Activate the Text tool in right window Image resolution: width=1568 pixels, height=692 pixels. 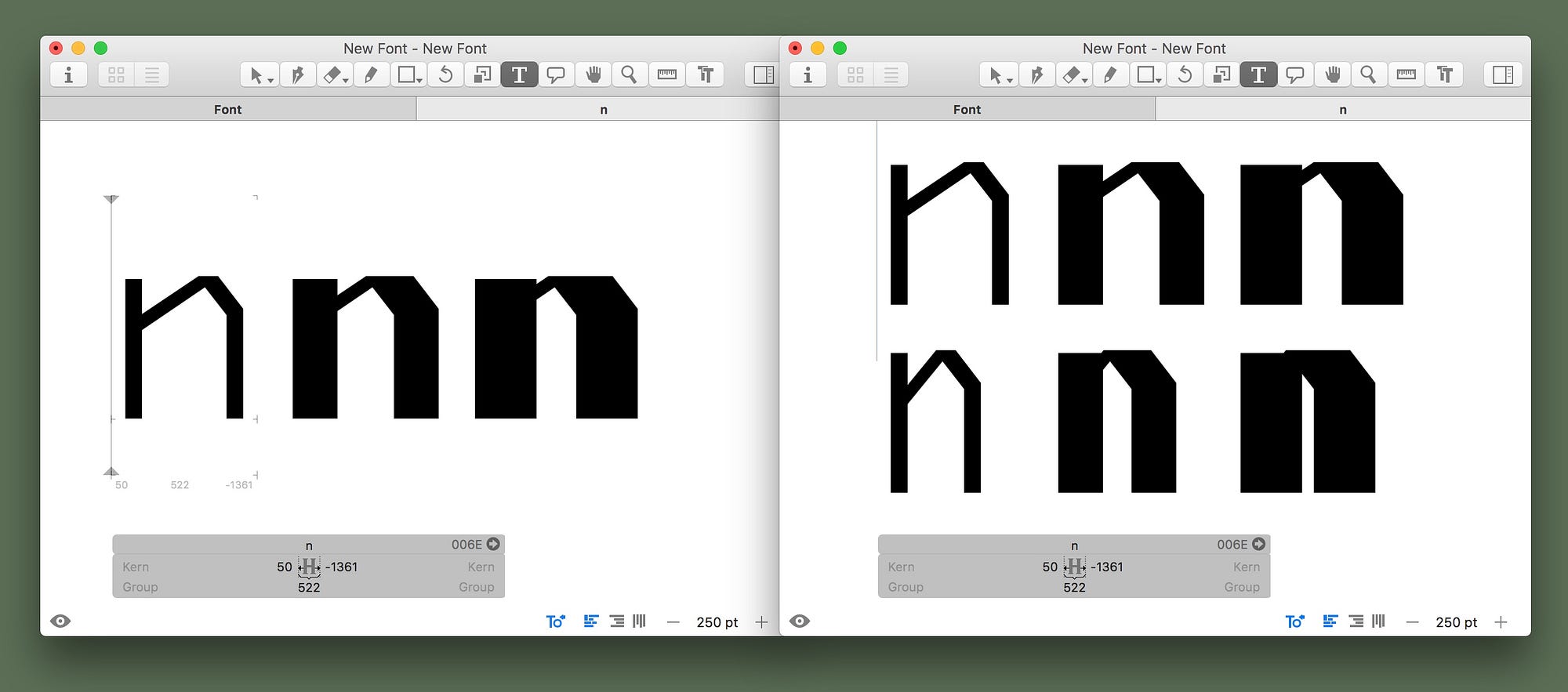tap(1258, 74)
